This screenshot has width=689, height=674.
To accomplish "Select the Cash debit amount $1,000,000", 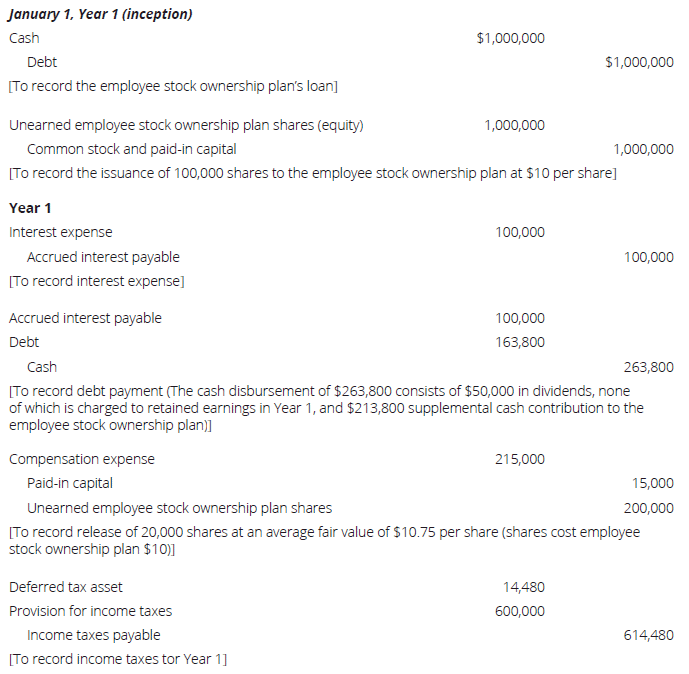I will point(511,38).
